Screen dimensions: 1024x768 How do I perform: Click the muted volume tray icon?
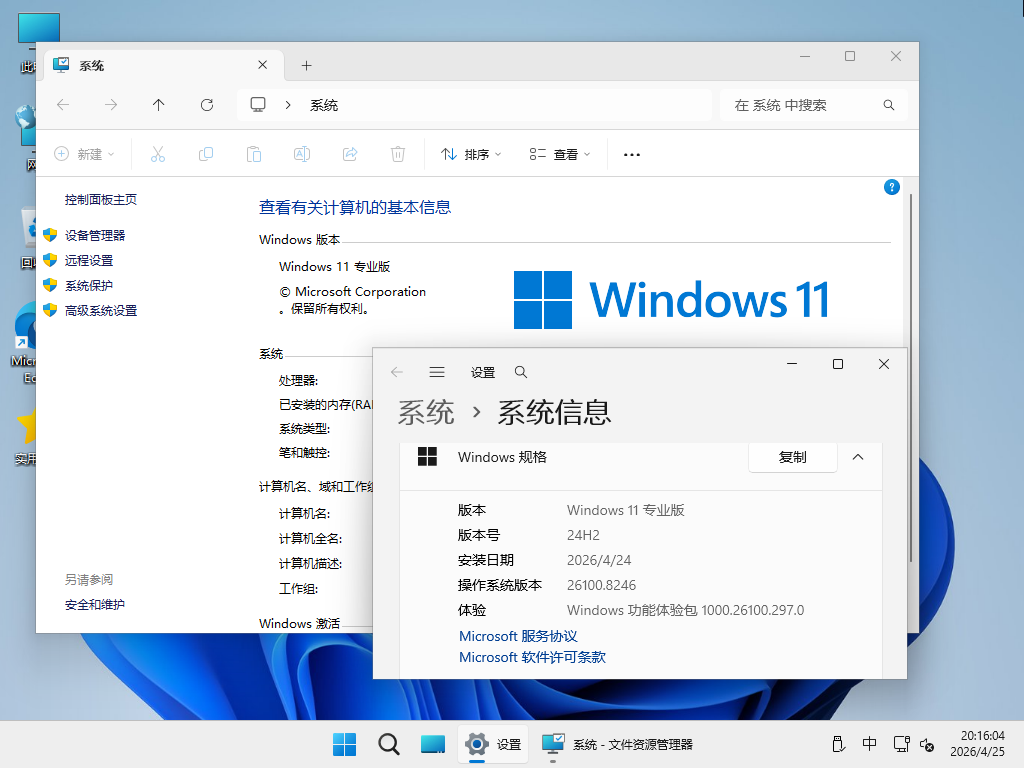pyautogui.click(x=927, y=744)
